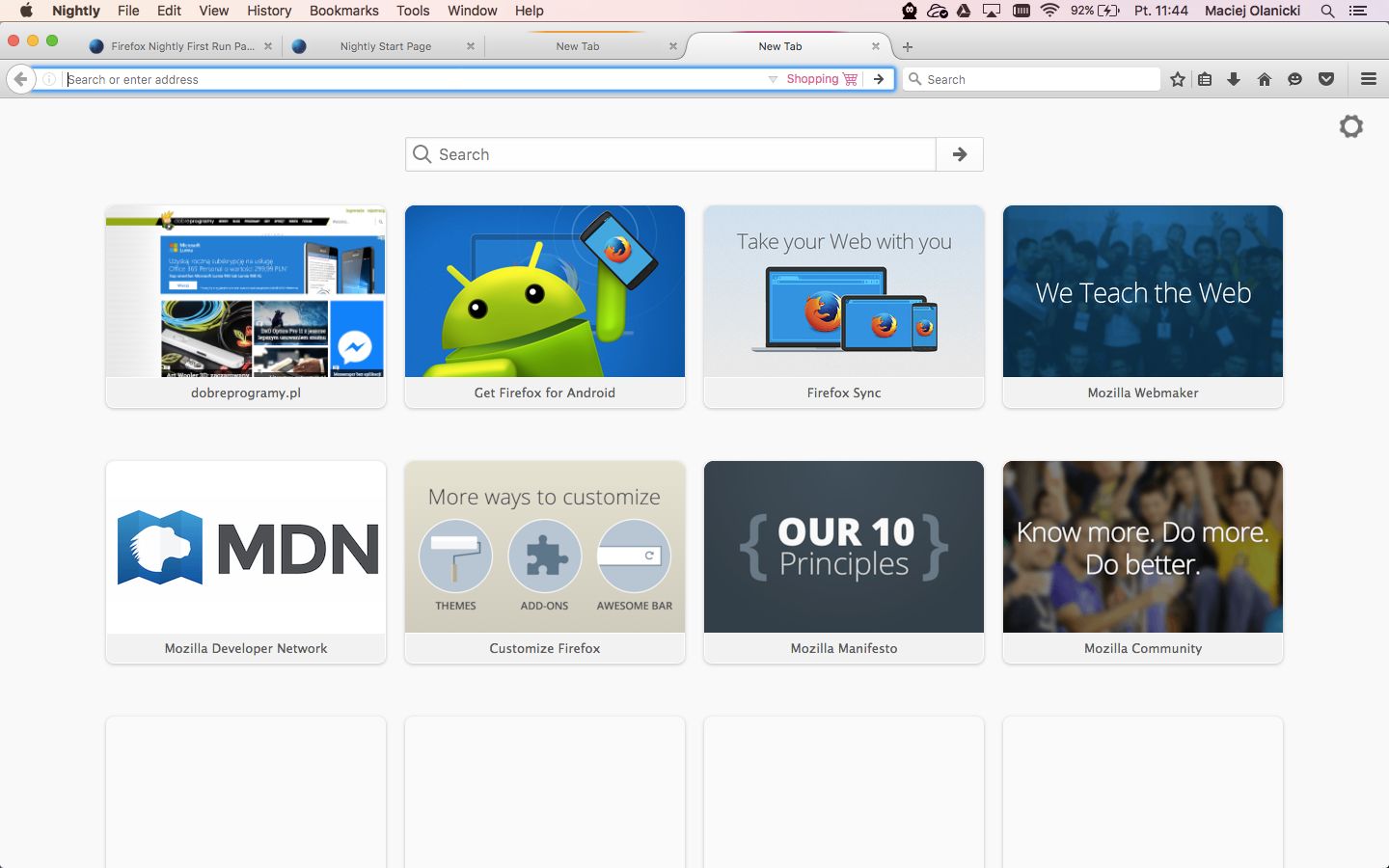Click the page center Search field
The width and height of the screenshot is (1389, 868).
(x=670, y=154)
